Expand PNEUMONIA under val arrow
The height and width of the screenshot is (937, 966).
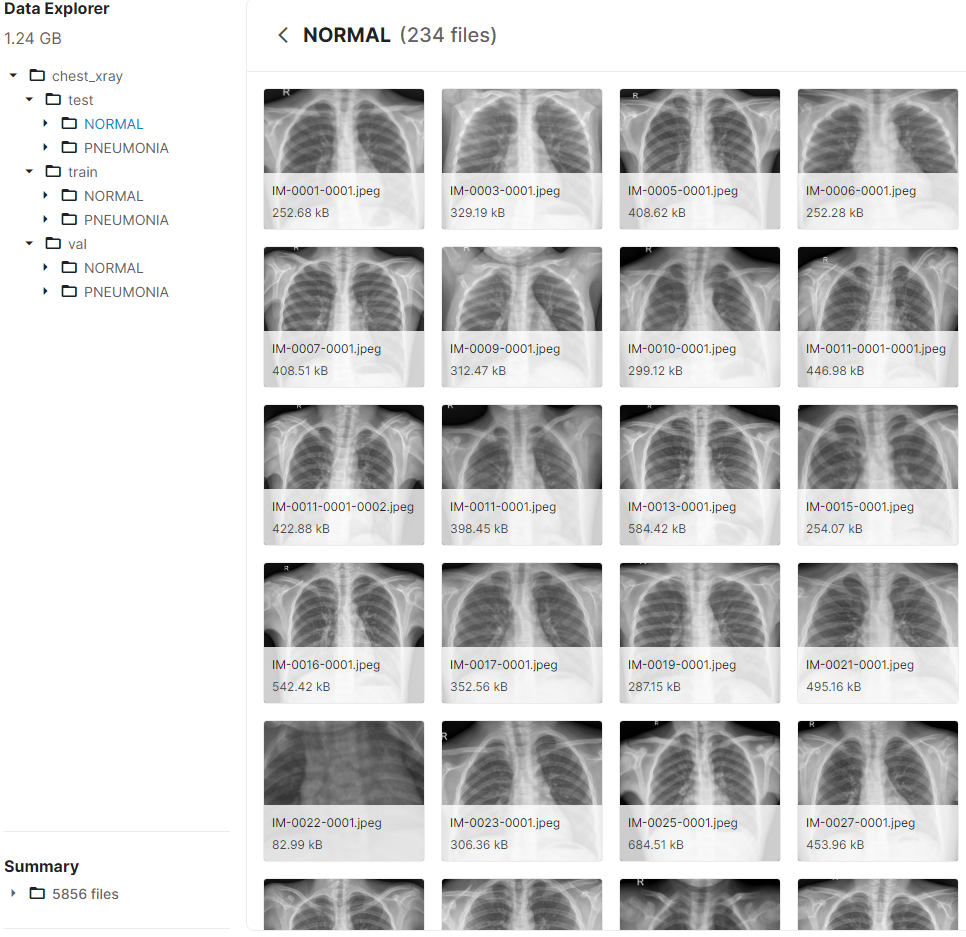(45, 291)
